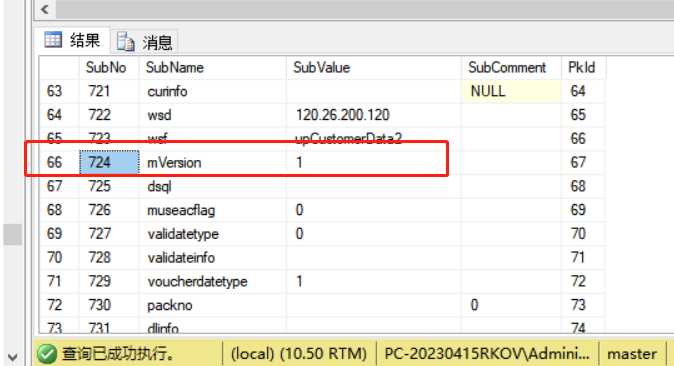Click the voucherdatetype cell
The width and height of the screenshot is (674, 366).
[212, 281]
